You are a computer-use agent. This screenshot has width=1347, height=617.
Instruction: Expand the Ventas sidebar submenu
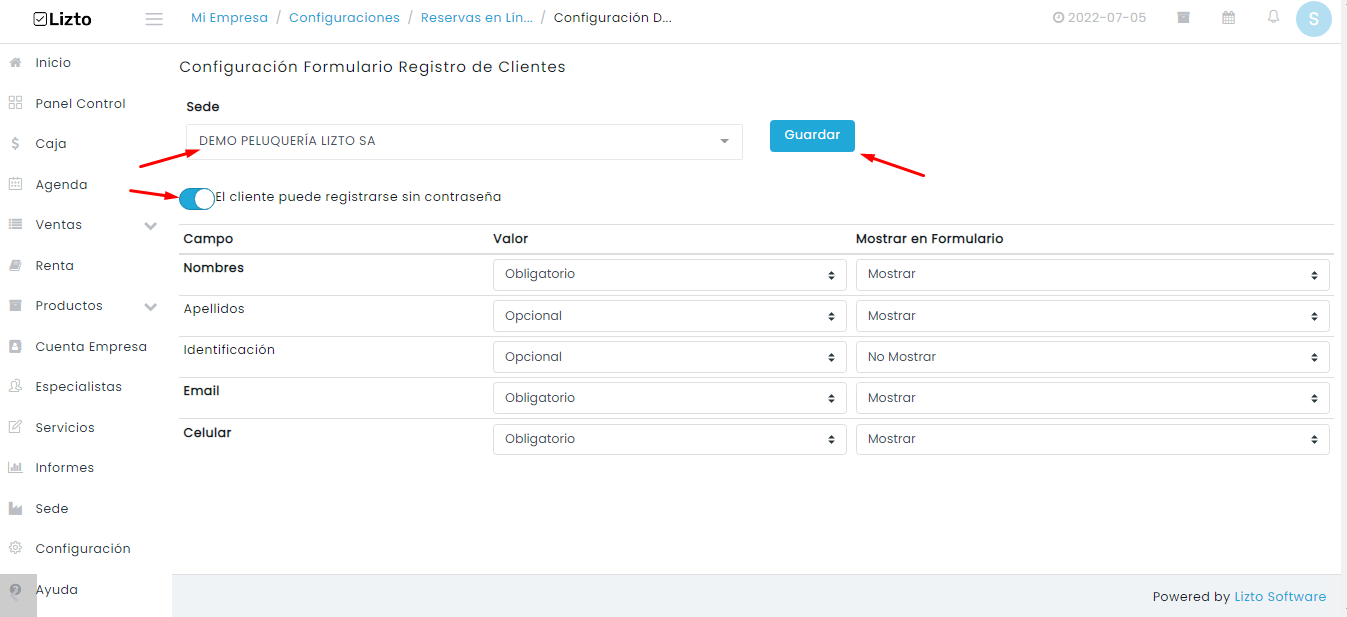click(x=151, y=226)
